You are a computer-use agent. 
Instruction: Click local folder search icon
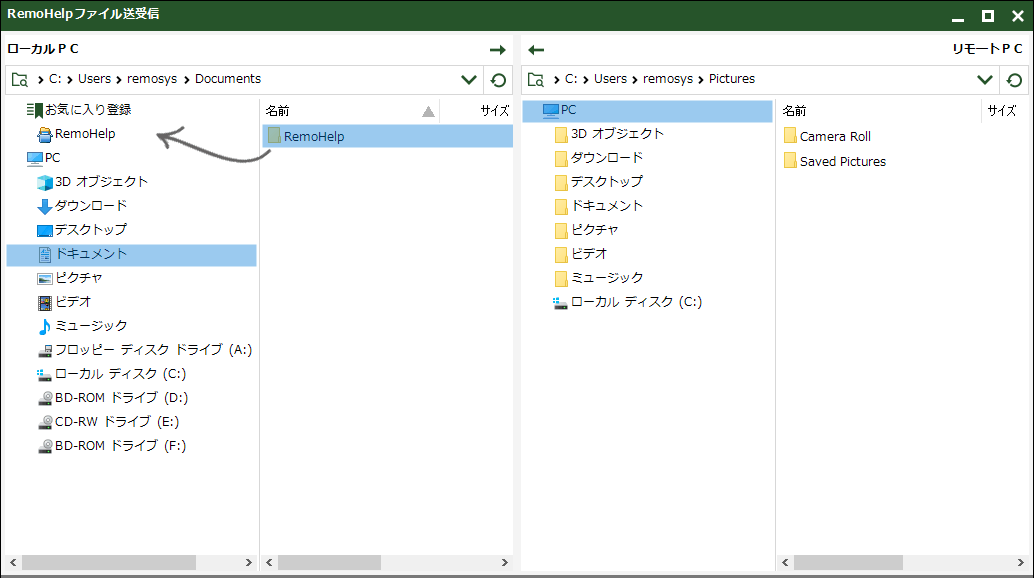(20, 80)
